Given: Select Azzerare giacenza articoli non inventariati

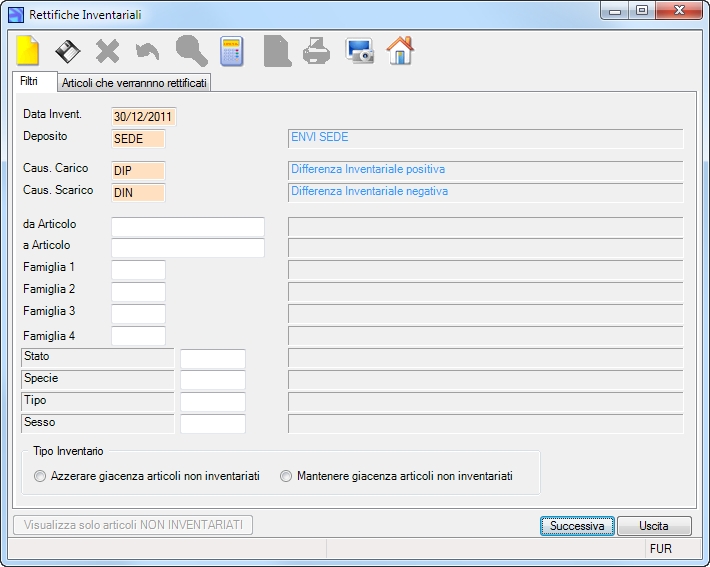Looking at the screenshot, I should pos(147,476).
